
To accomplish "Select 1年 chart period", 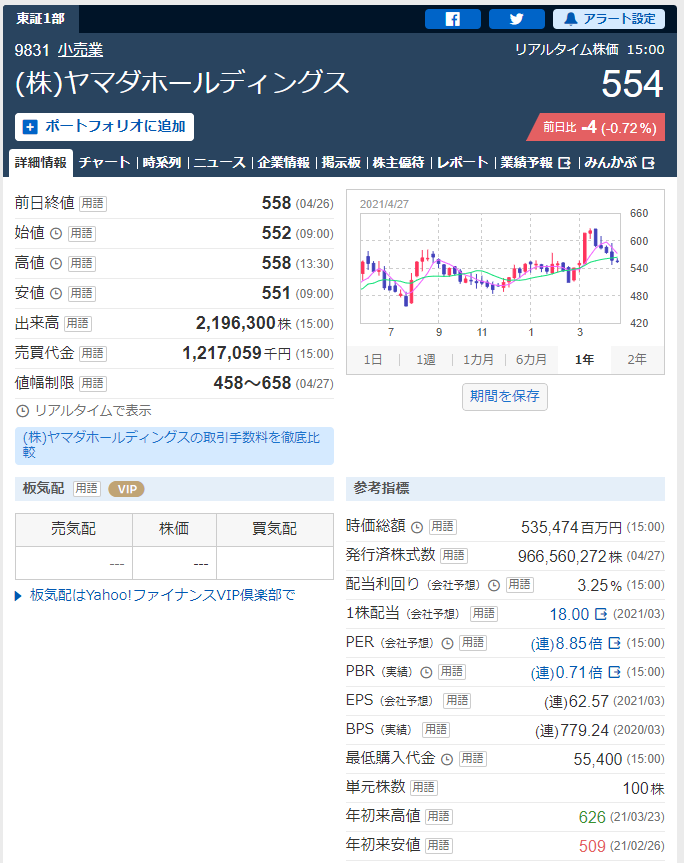I will click(x=584, y=360).
